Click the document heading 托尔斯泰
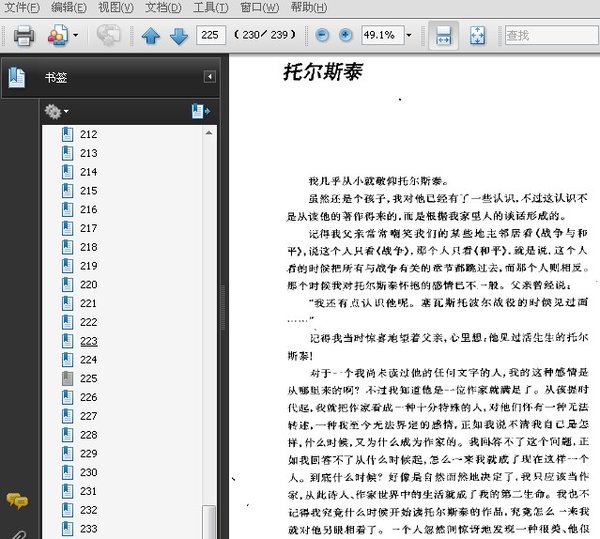Image resolution: width=600 pixels, height=539 pixels. [x=323, y=72]
